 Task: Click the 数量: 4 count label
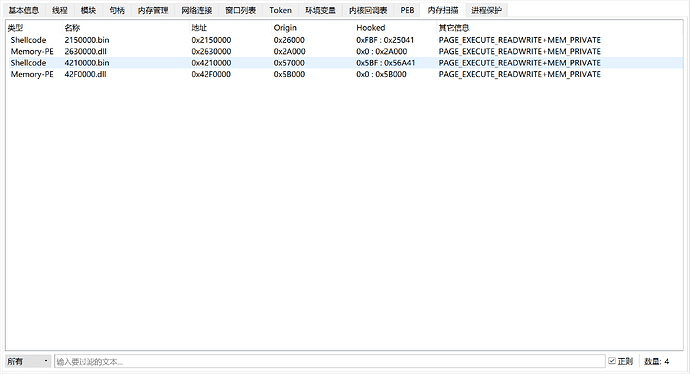click(657, 361)
